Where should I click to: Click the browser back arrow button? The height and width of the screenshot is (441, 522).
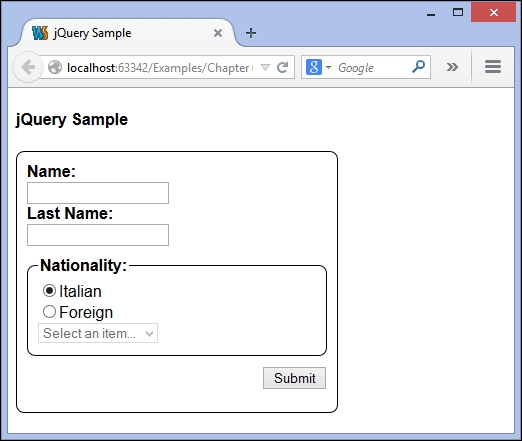28,67
